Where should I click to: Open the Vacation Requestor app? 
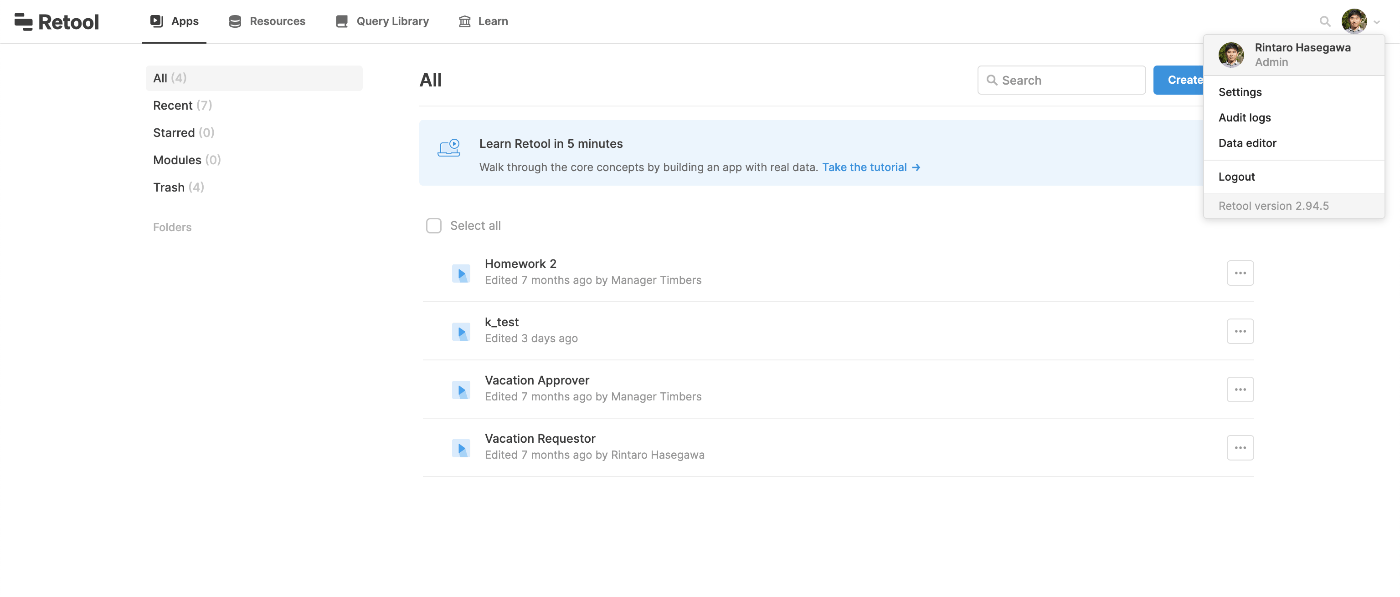pyautogui.click(x=540, y=438)
